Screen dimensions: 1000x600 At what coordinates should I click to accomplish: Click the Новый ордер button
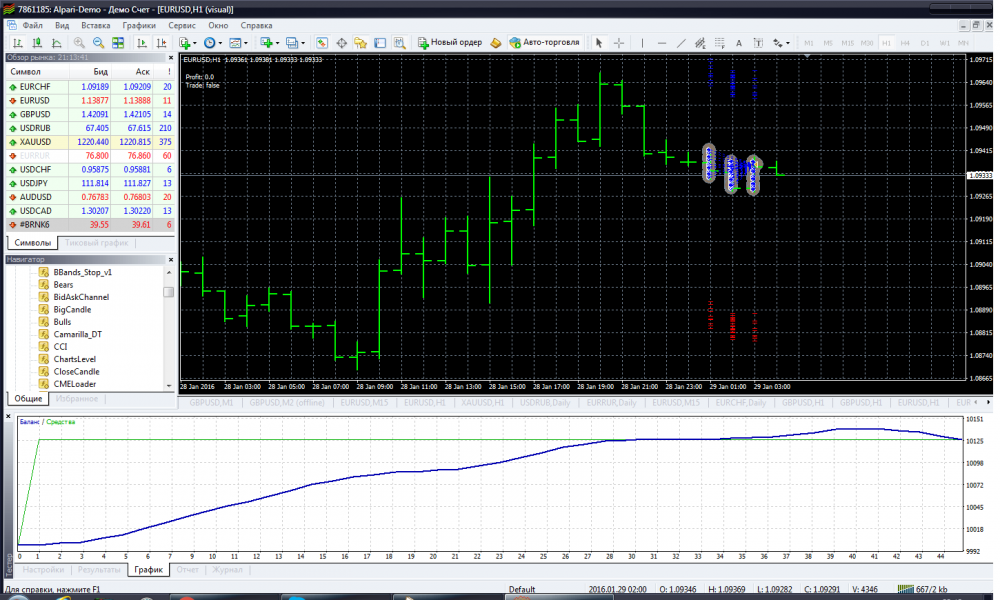(x=450, y=43)
